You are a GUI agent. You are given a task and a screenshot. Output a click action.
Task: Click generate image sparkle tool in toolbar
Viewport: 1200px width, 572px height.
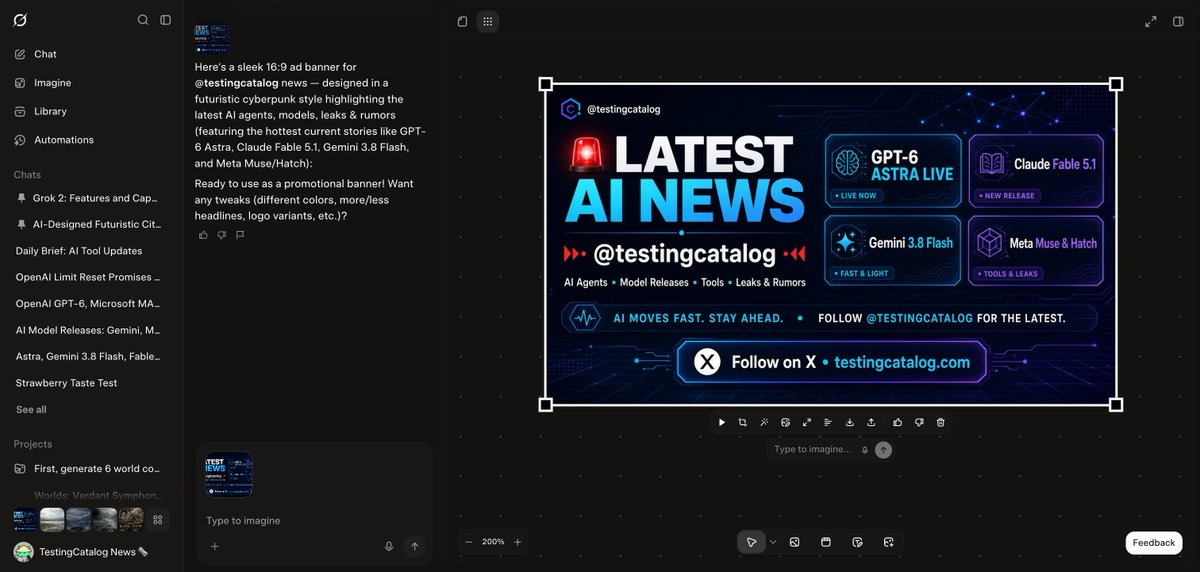(x=888, y=542)
